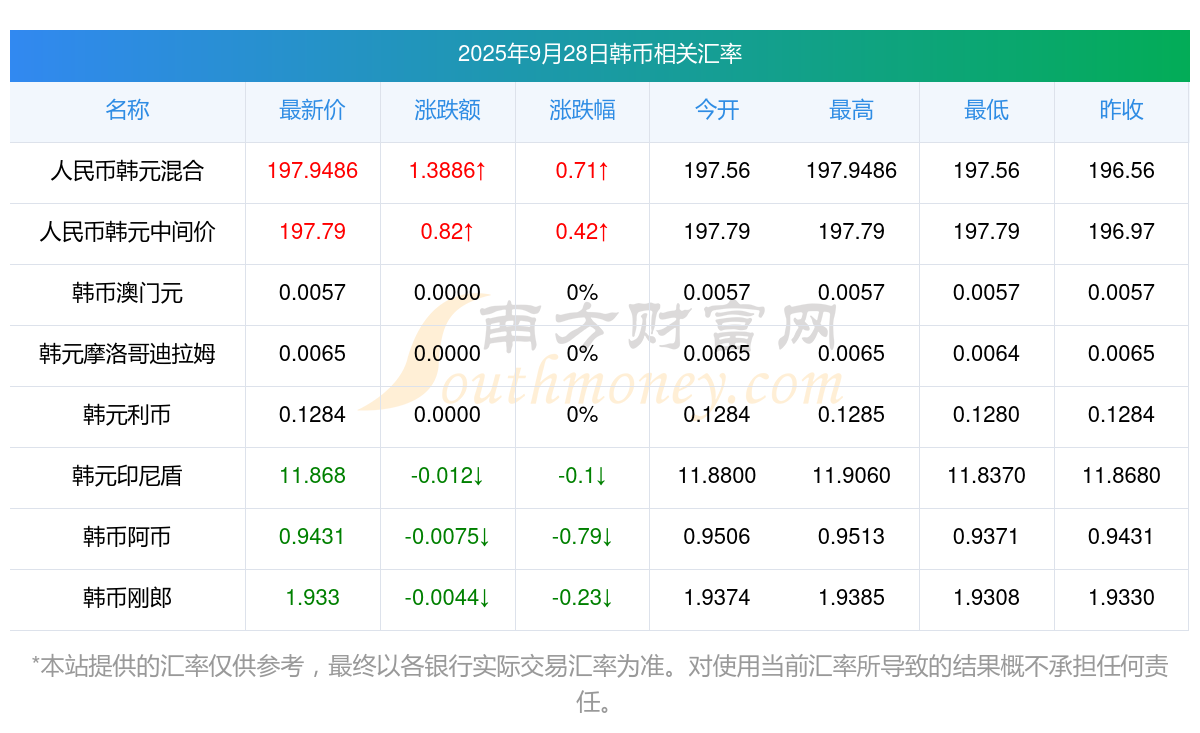
Task: Click the change percent -0.1↓
Action: (582, 476)
